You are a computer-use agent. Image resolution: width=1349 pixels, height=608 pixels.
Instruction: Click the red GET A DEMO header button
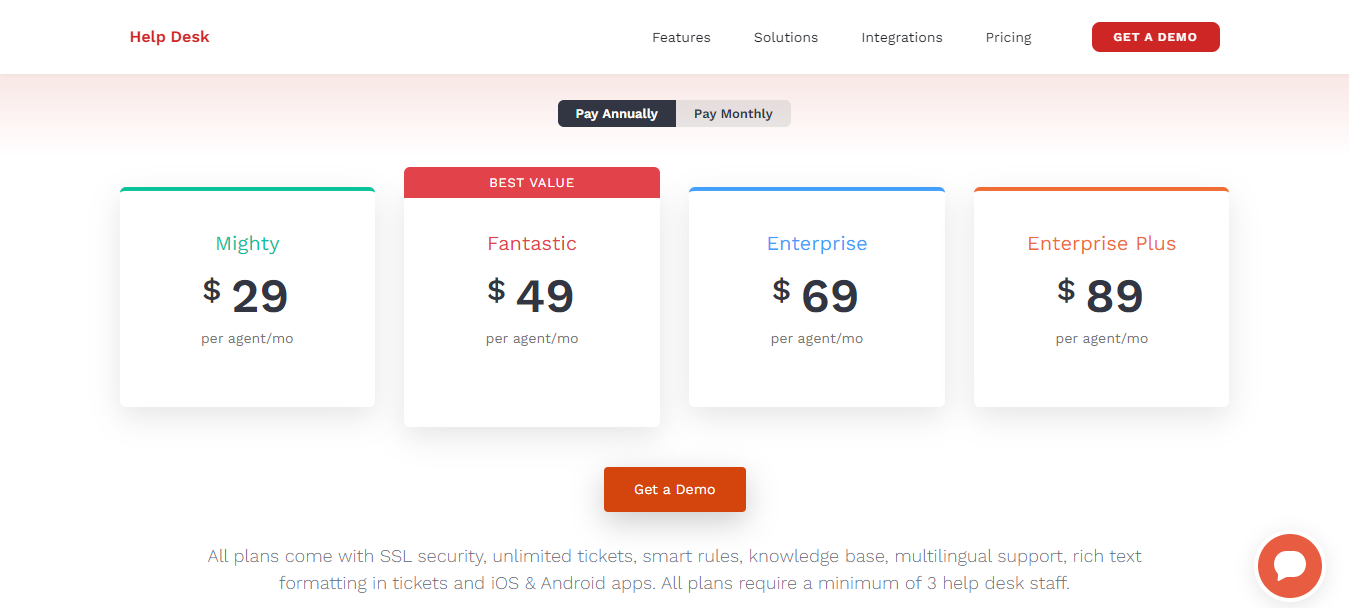pos(1155,36)
